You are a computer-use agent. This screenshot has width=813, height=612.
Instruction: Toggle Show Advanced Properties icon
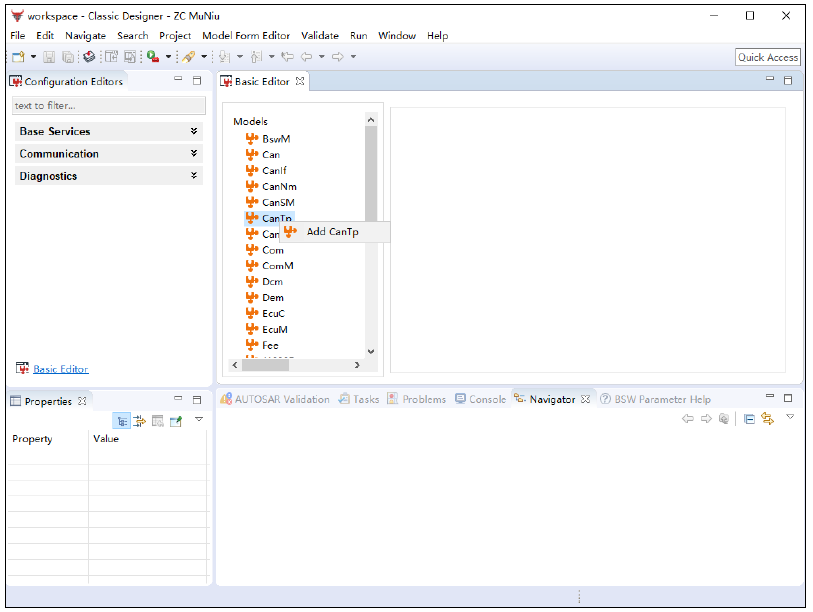click(139, 421)
